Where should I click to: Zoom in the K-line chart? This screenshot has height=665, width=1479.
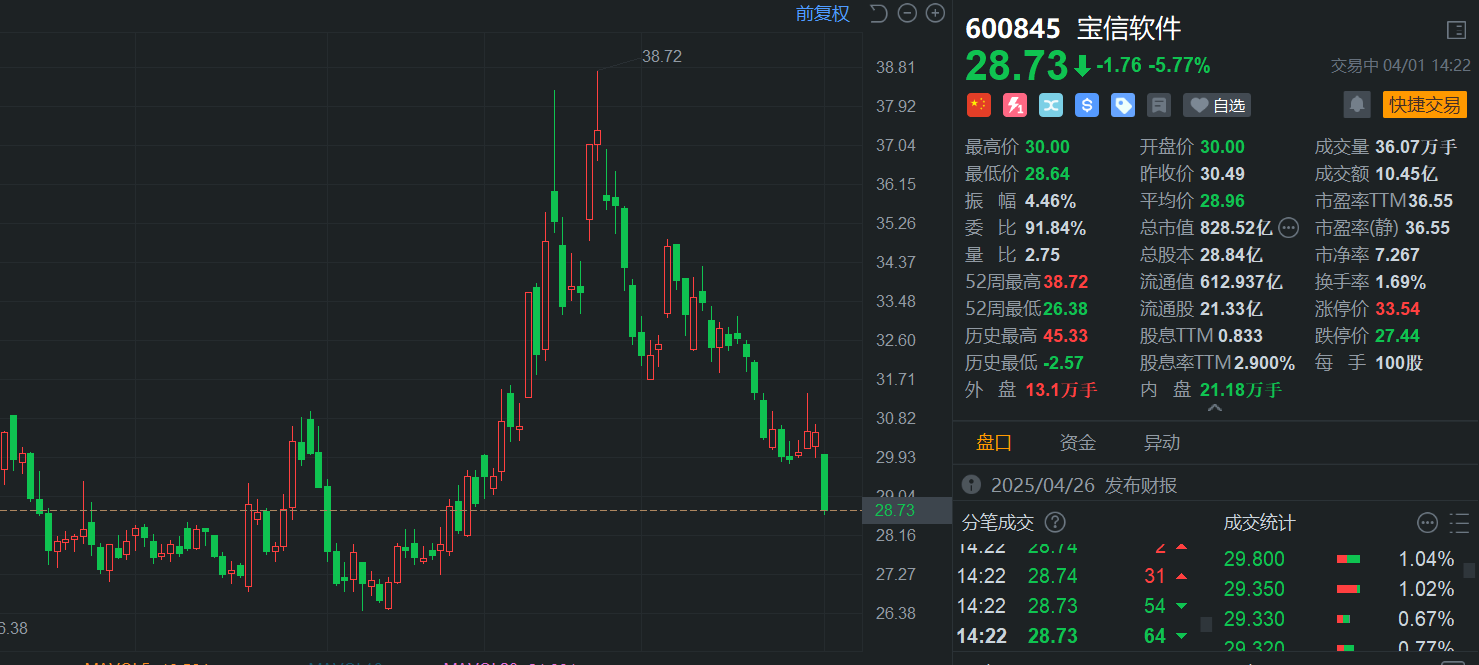[x=935, y=13]
